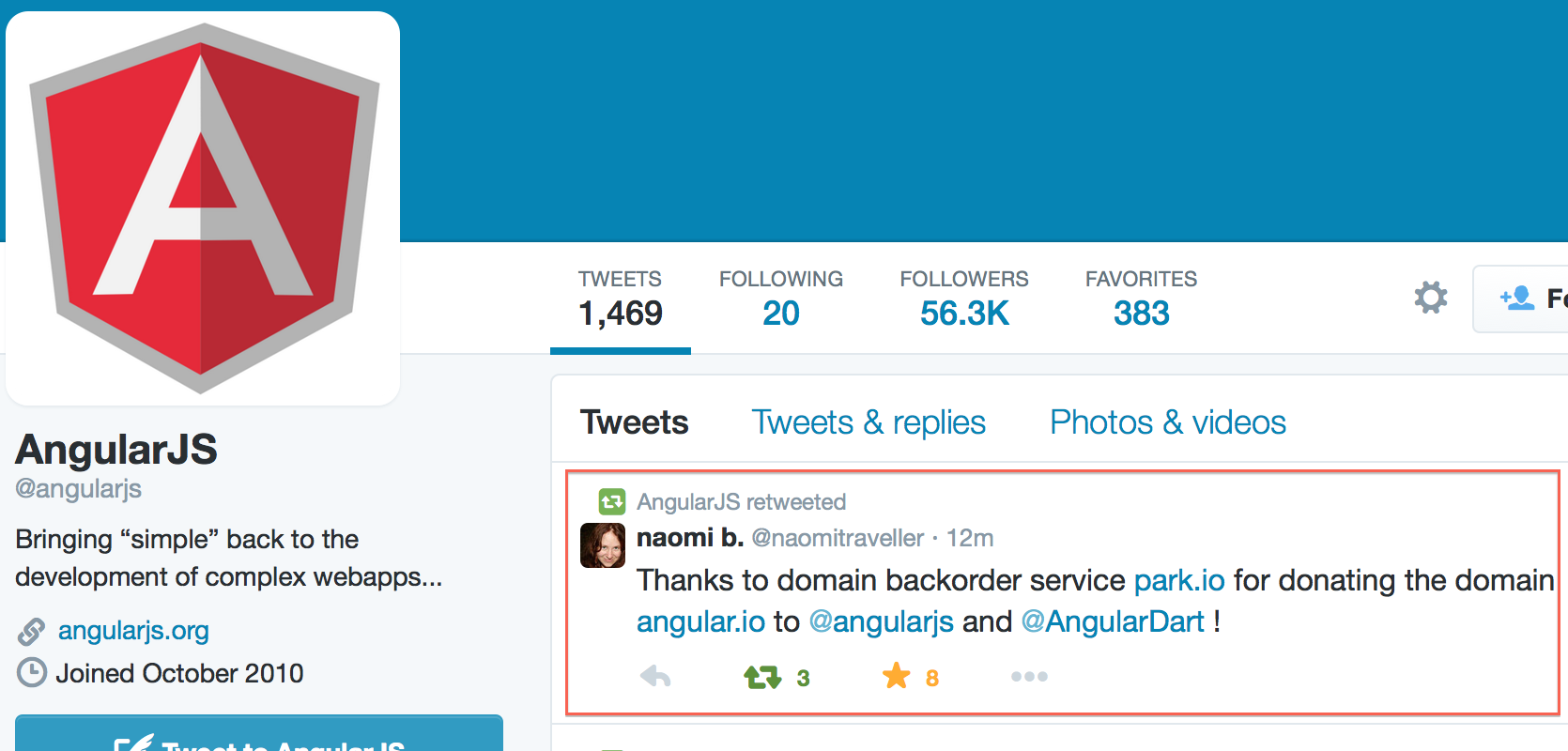This screenshot has height=751, width=1568.
Task: Click the @naomitraveller handle
Action: point(838,538)
